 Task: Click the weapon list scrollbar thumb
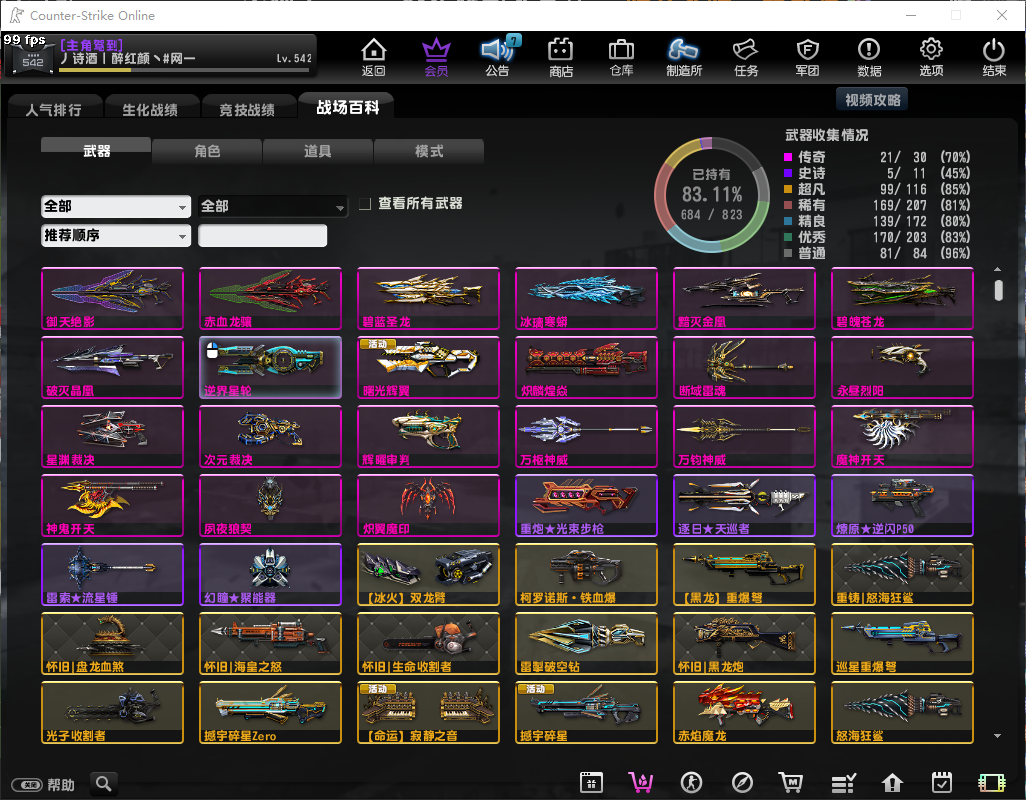pos(998,290)
